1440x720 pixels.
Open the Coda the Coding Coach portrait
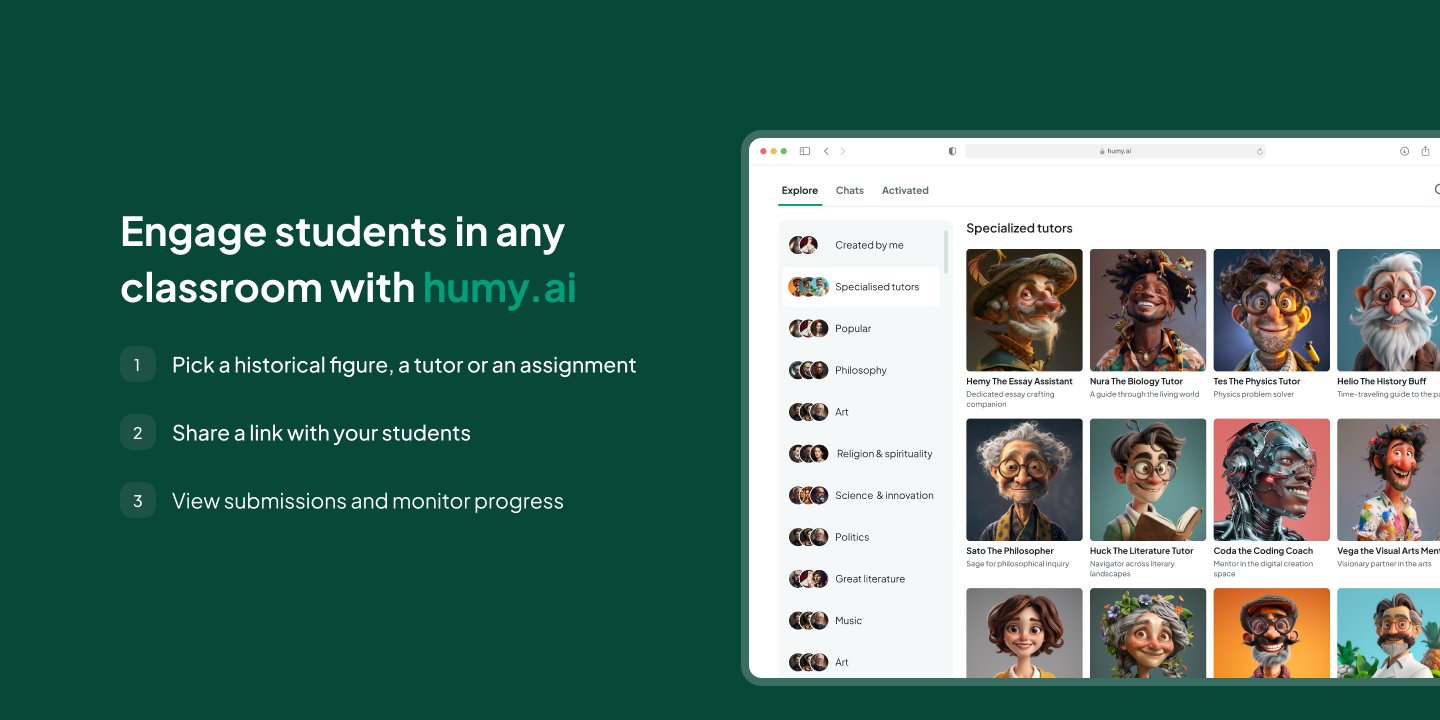(1272, 480)
